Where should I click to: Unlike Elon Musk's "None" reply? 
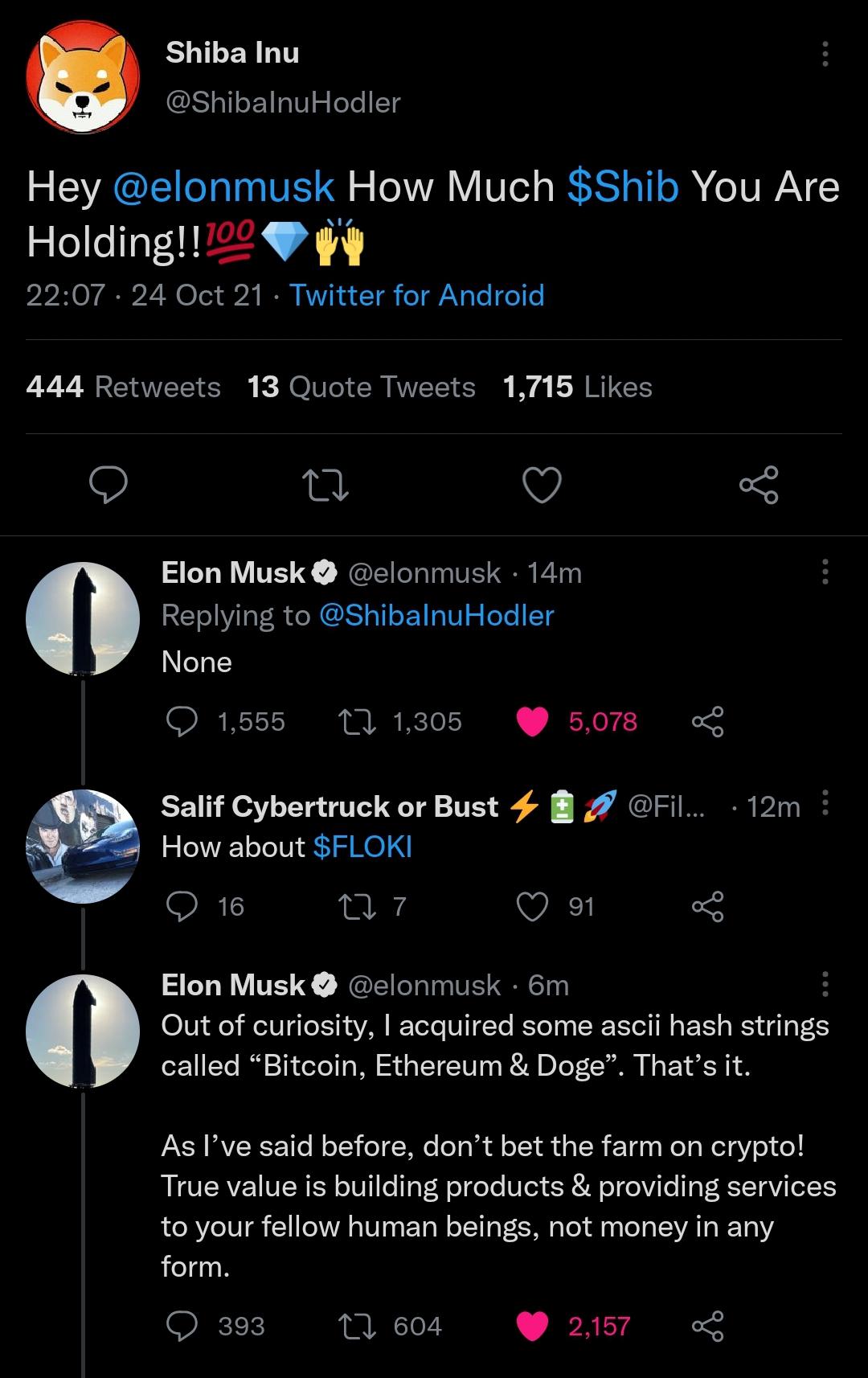point(532,721)
